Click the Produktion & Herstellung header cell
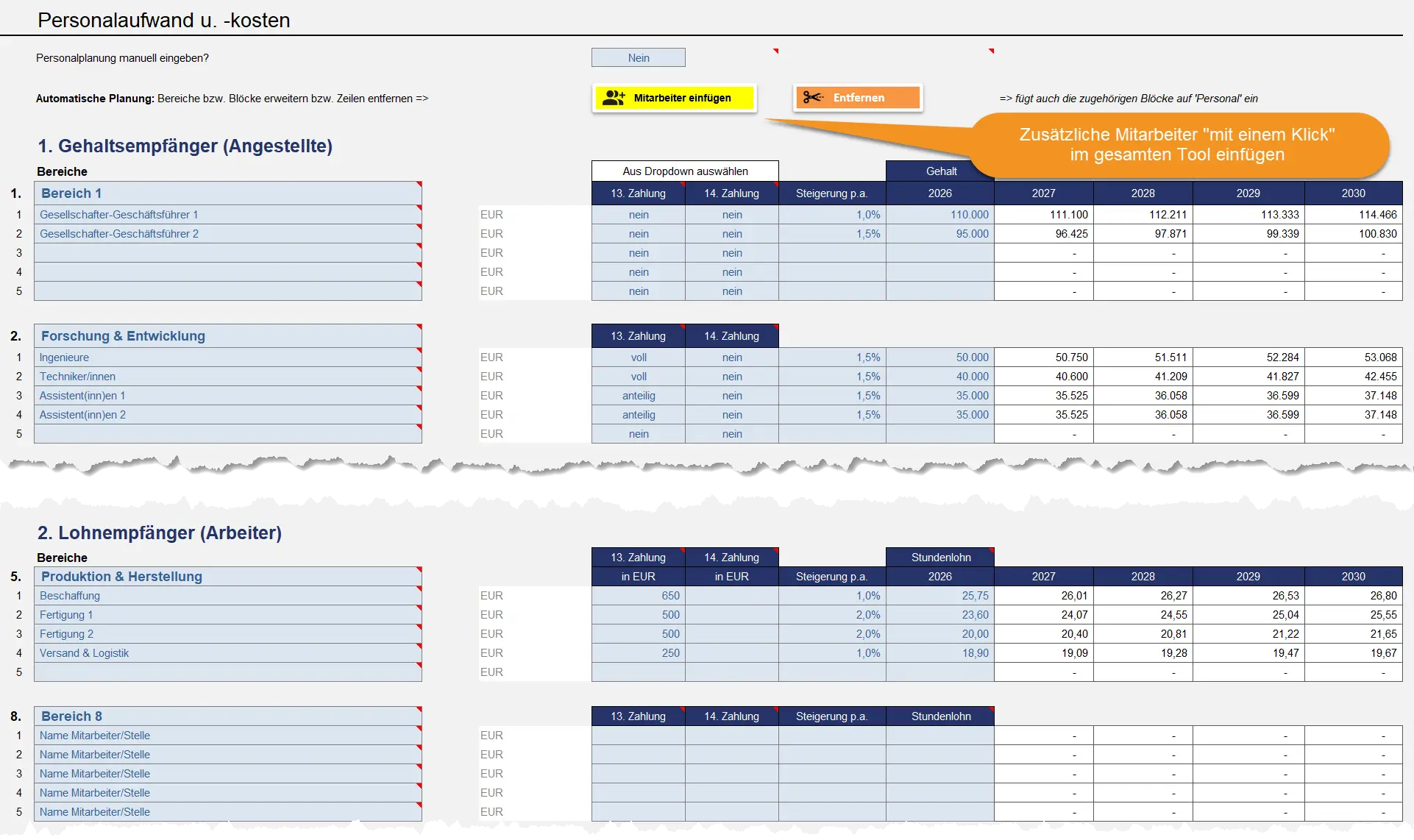Screen dimensions: 1414x840 (x=227, y=577)
